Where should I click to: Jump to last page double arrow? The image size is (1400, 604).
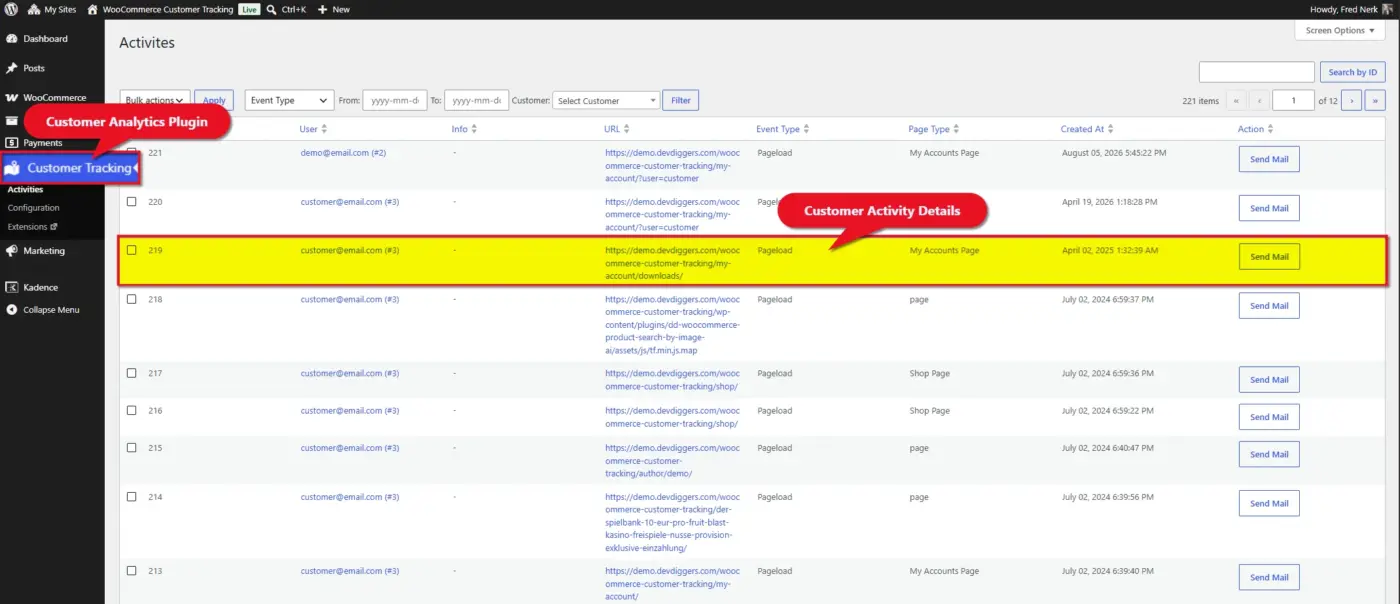[x=1376, y=100]
